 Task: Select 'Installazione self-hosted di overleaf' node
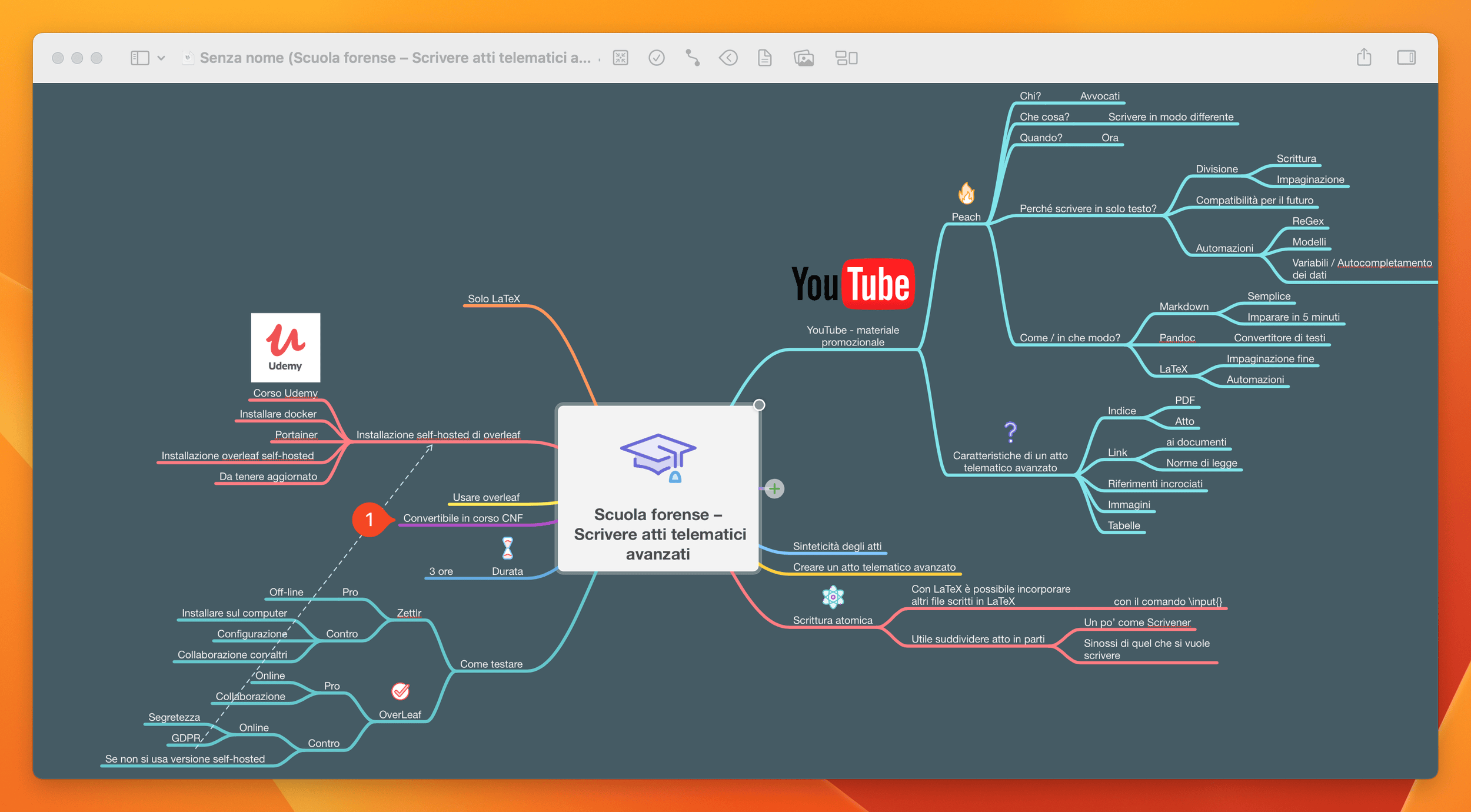[438, 435]
